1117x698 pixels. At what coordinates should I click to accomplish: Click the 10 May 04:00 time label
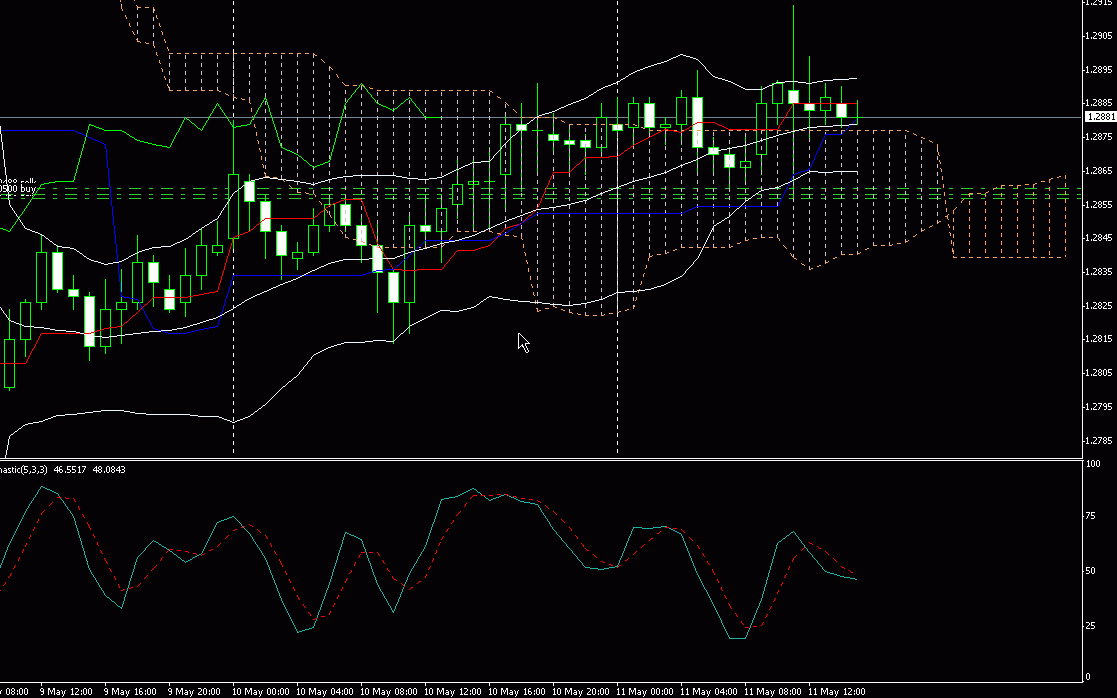[325, 692]
